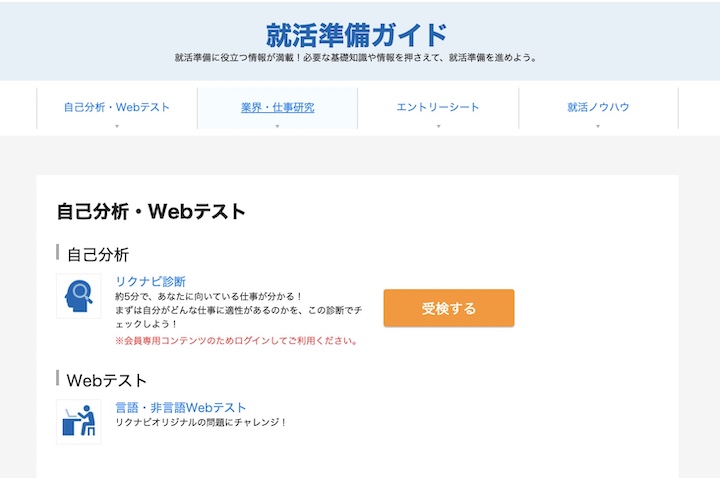Click the large 自己分析・Webテスト main heading
The image size is (720, 478).
point(151,212)
